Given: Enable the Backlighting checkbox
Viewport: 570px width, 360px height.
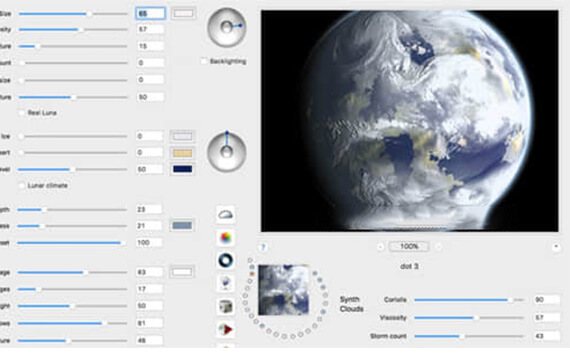Looking at the screenshot, I should (x=204, y=61).
